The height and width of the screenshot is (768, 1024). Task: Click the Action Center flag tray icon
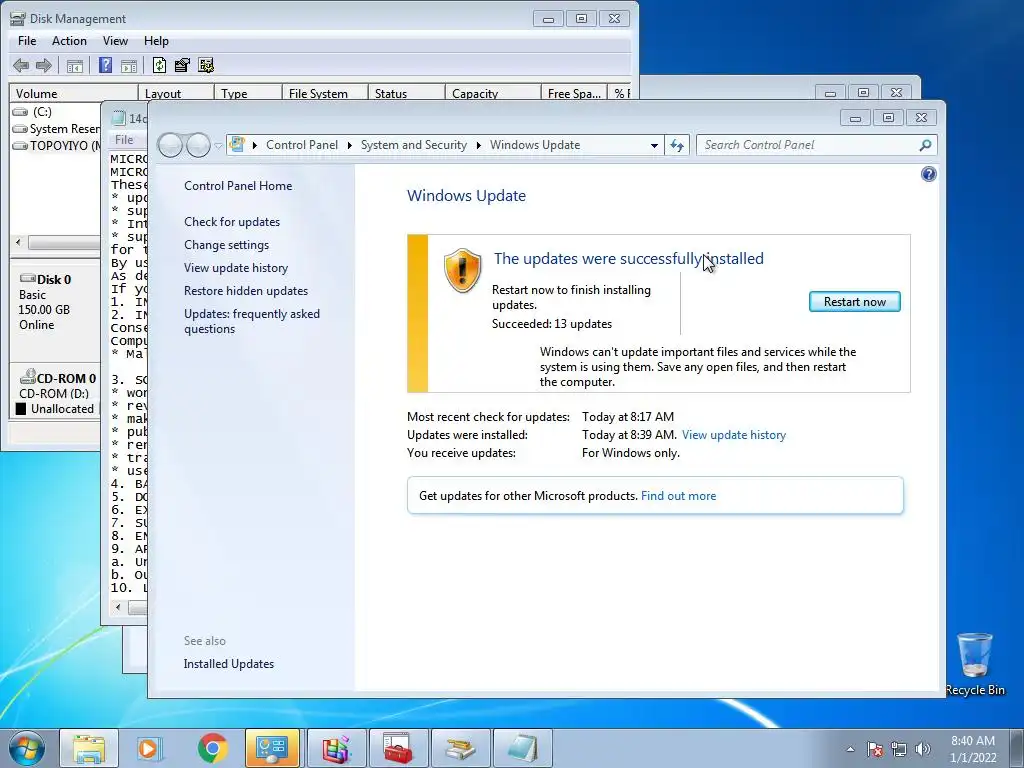click(874, 749)
